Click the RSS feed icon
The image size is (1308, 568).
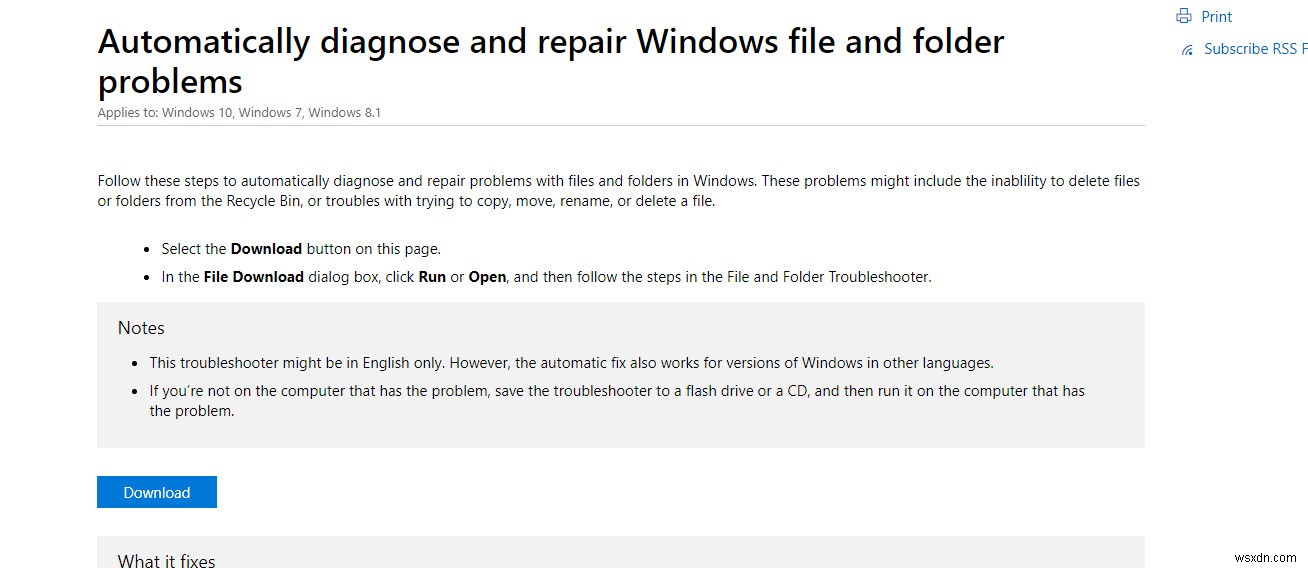[1187, 49]
